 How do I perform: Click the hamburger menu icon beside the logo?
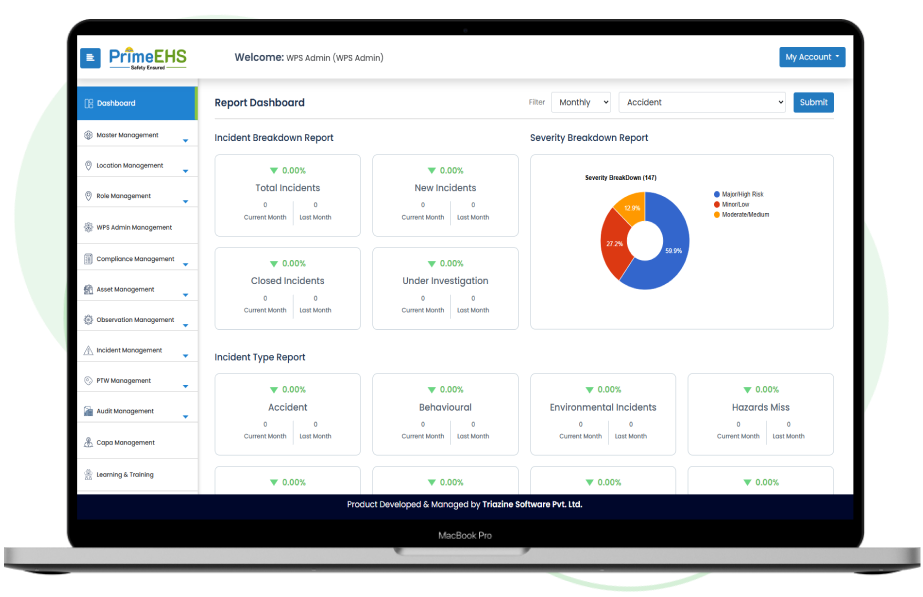90,58
